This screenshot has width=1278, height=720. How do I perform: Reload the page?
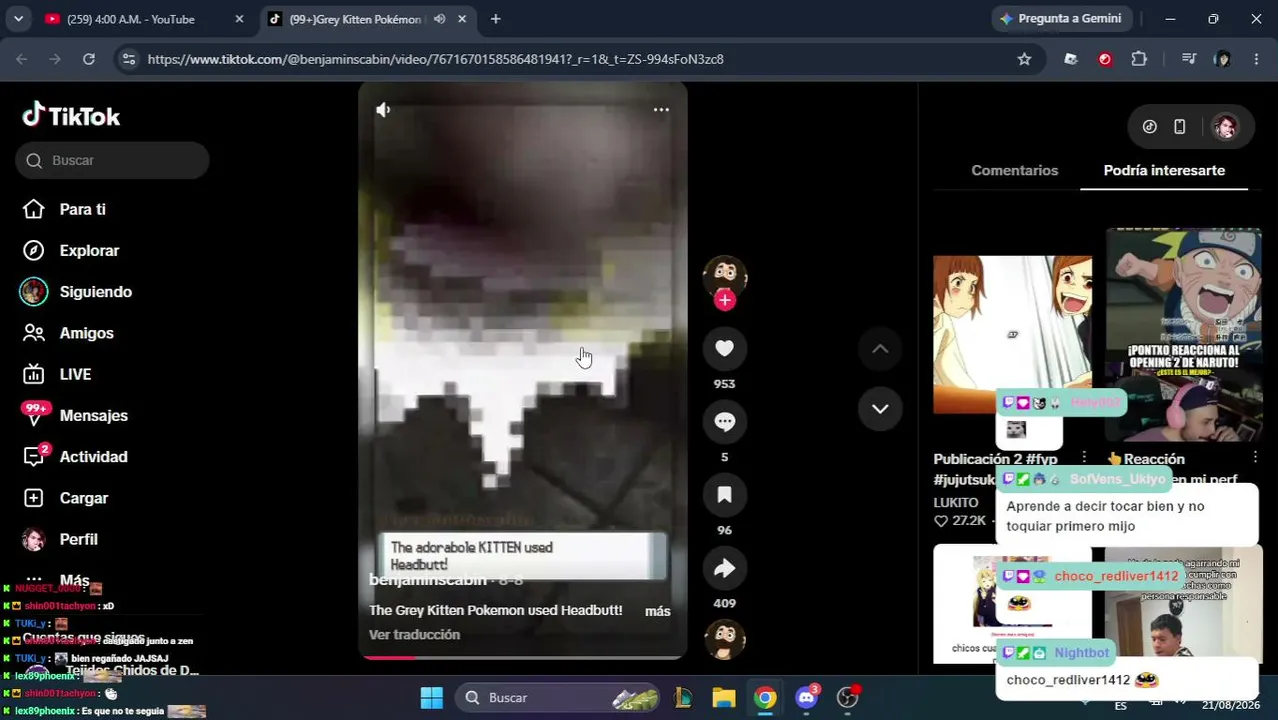coord(89,59)
